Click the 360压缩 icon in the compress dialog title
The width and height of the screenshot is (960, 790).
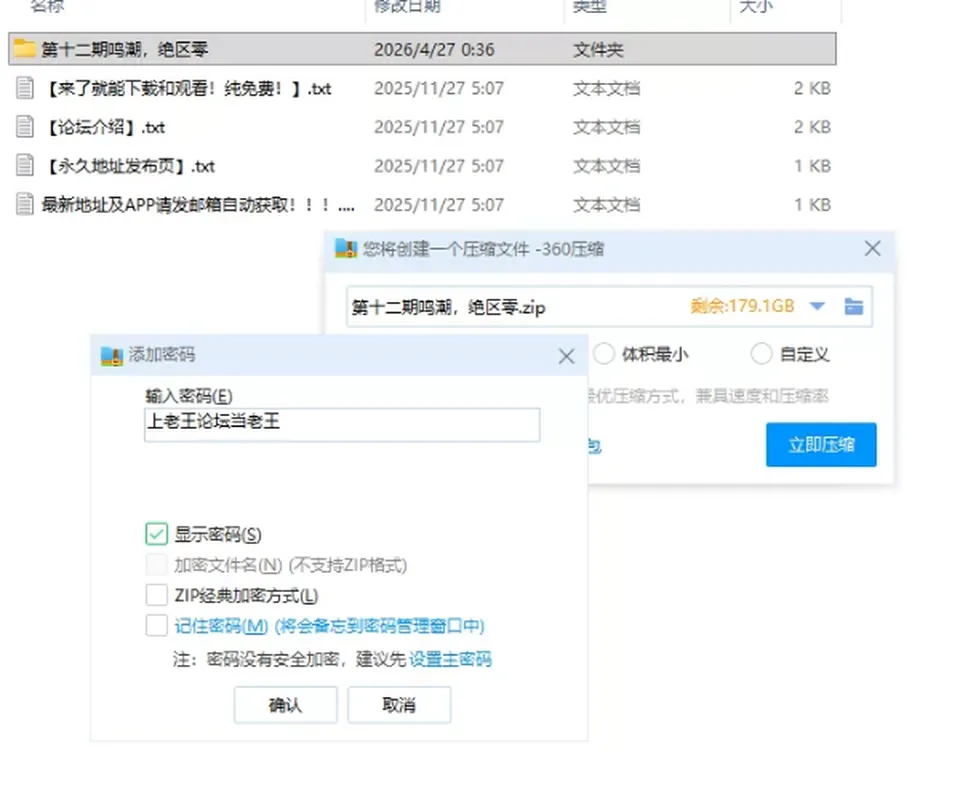click(346, 249)
